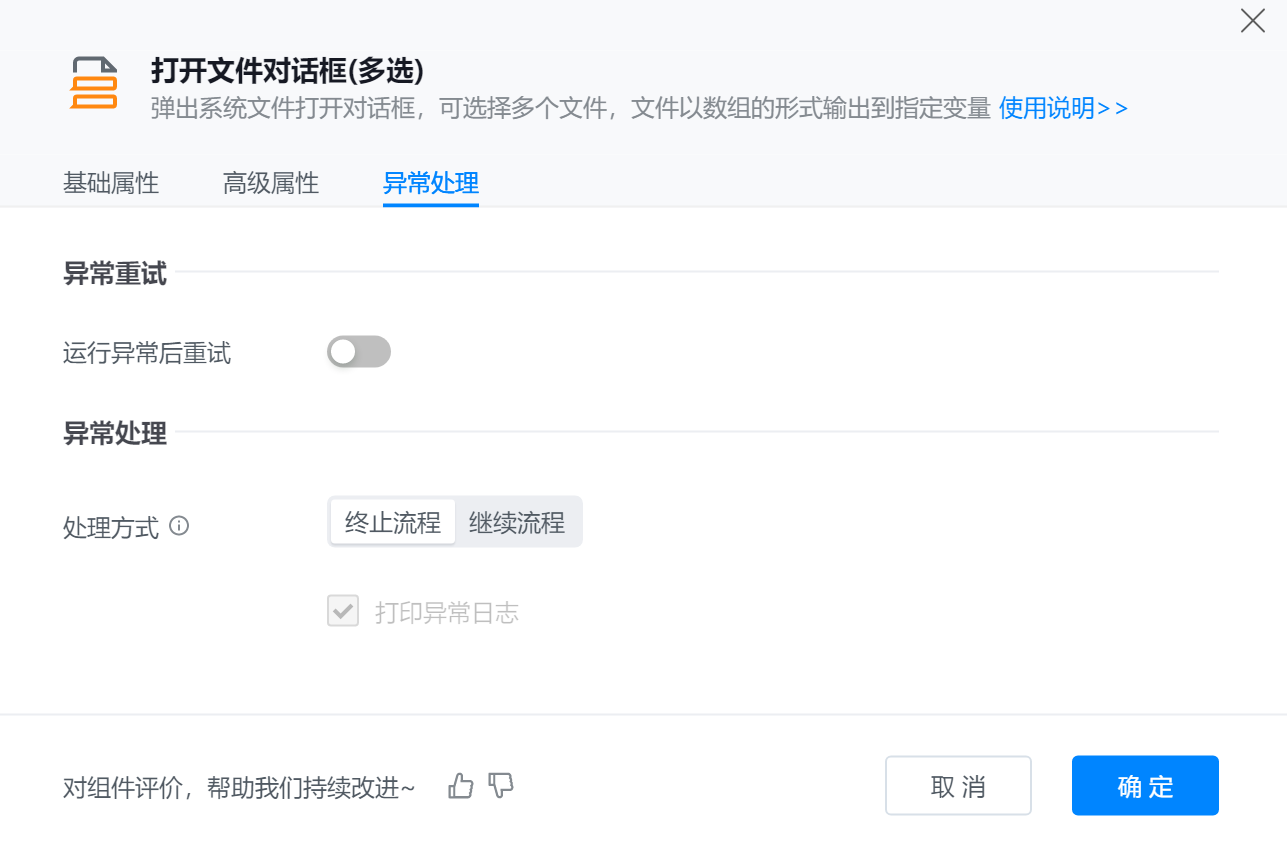Viewport: 1287px width, 843px height.
Task: Select the 继续流程 handling option
Action: click(517, 522)
